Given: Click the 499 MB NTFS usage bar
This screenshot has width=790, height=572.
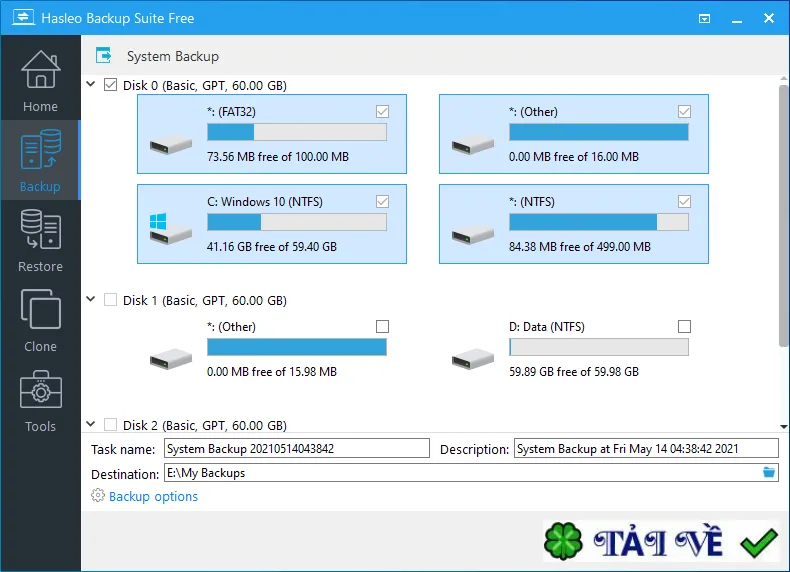Looking at the screenshot, I should (599, 222).
